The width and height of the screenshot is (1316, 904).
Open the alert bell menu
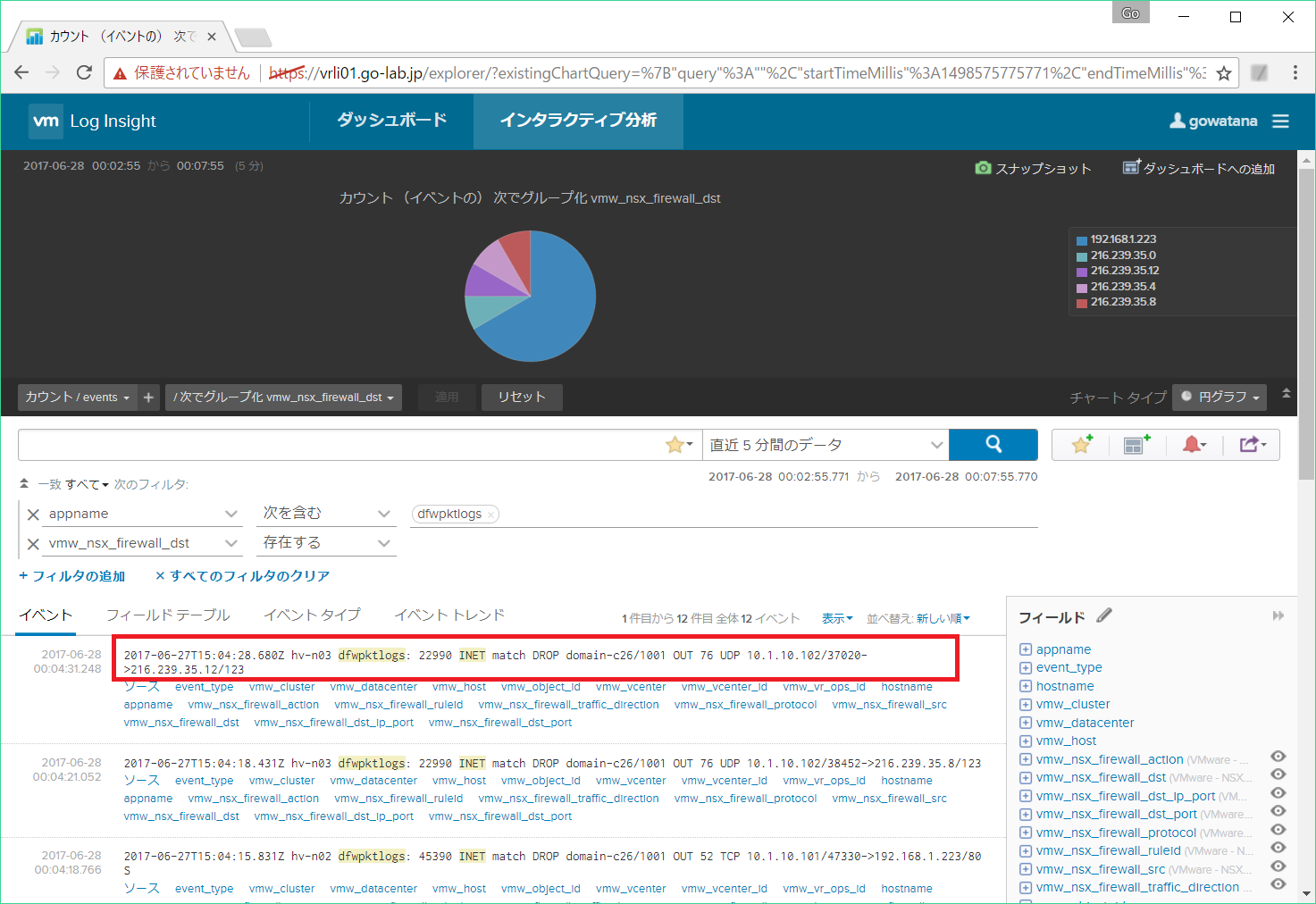pyautogui.click(x=1194, y=445)
